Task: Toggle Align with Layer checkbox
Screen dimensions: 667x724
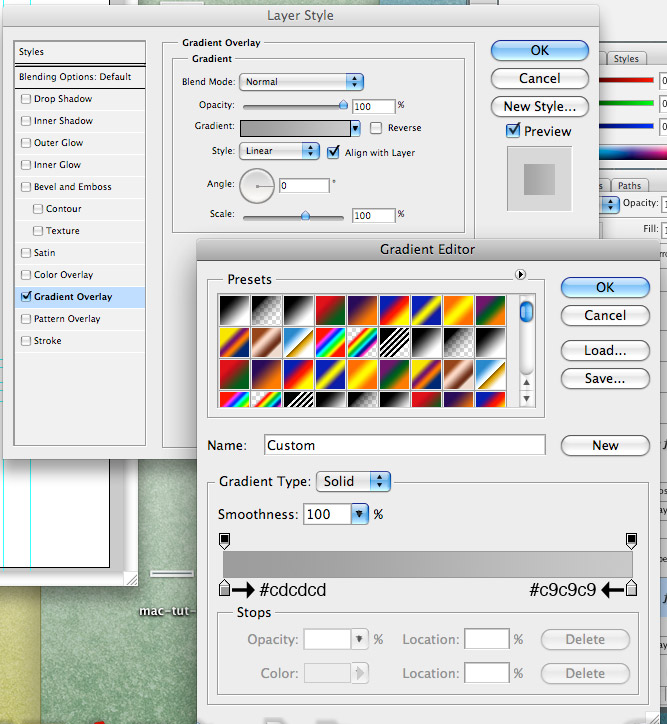Action: point(333,152)
